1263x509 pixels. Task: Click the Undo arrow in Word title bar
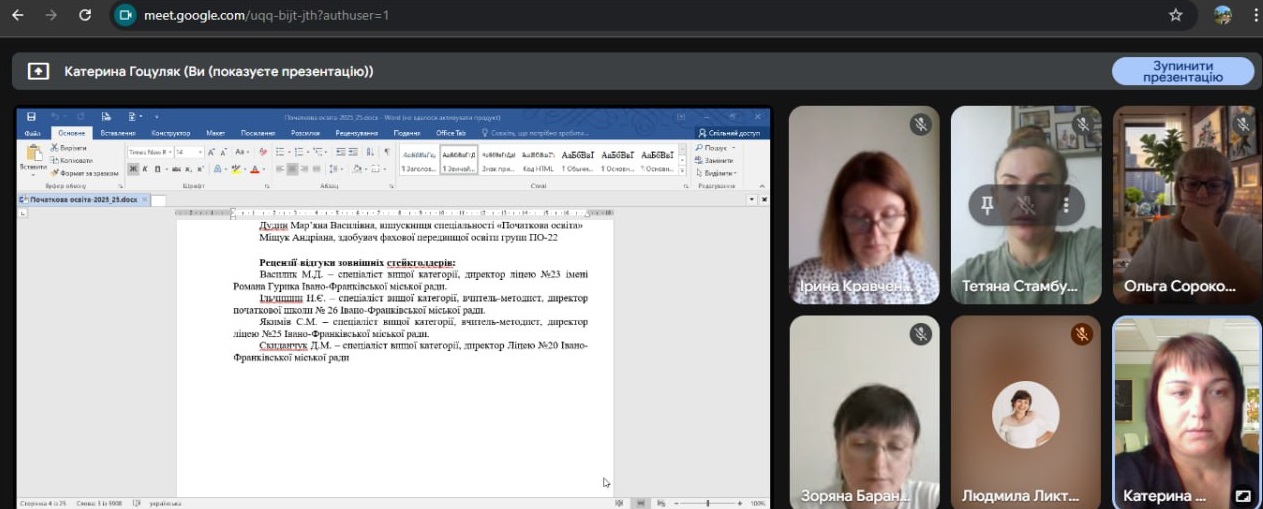point(54,117)
